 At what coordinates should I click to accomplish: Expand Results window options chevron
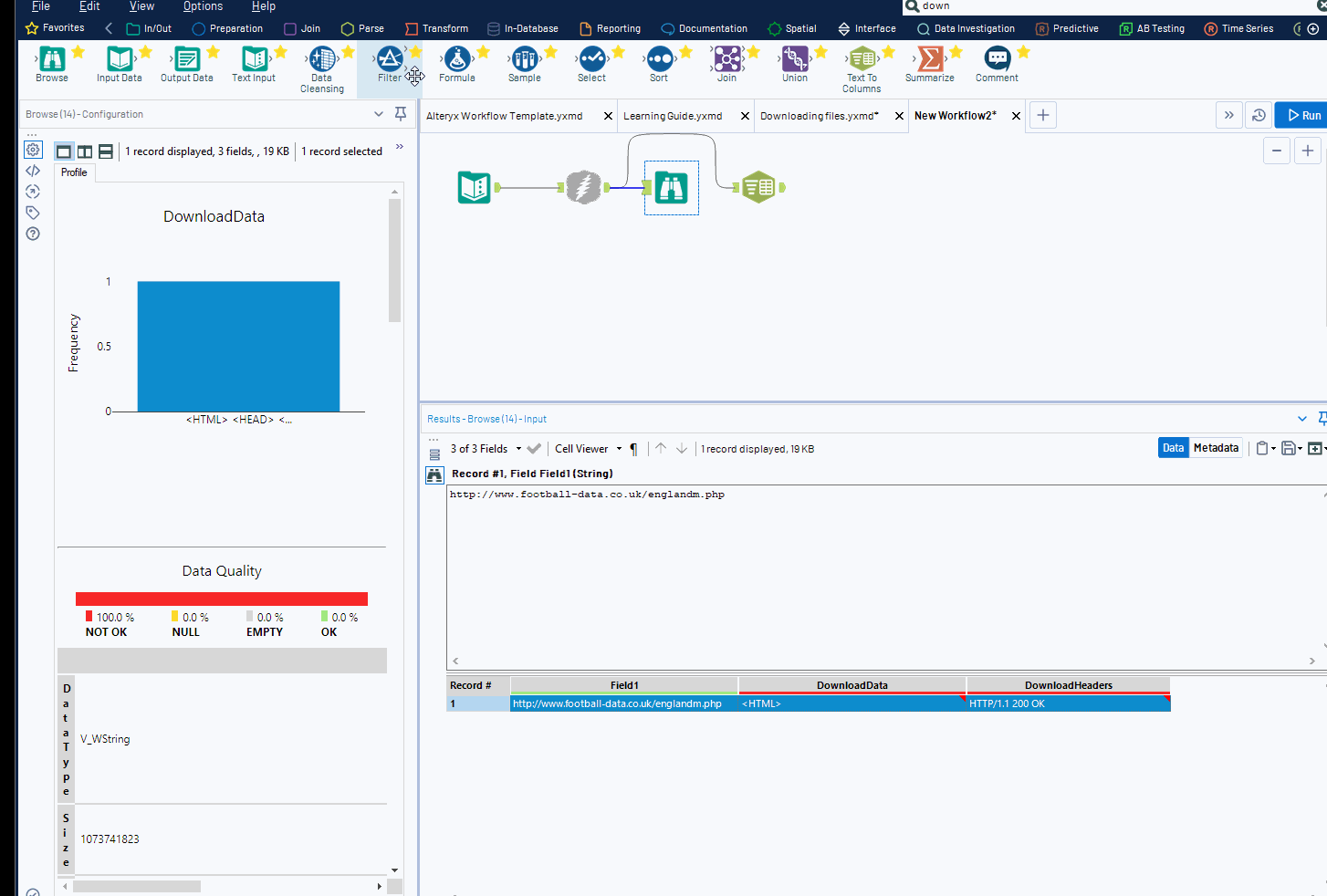tap(1302, 419)
